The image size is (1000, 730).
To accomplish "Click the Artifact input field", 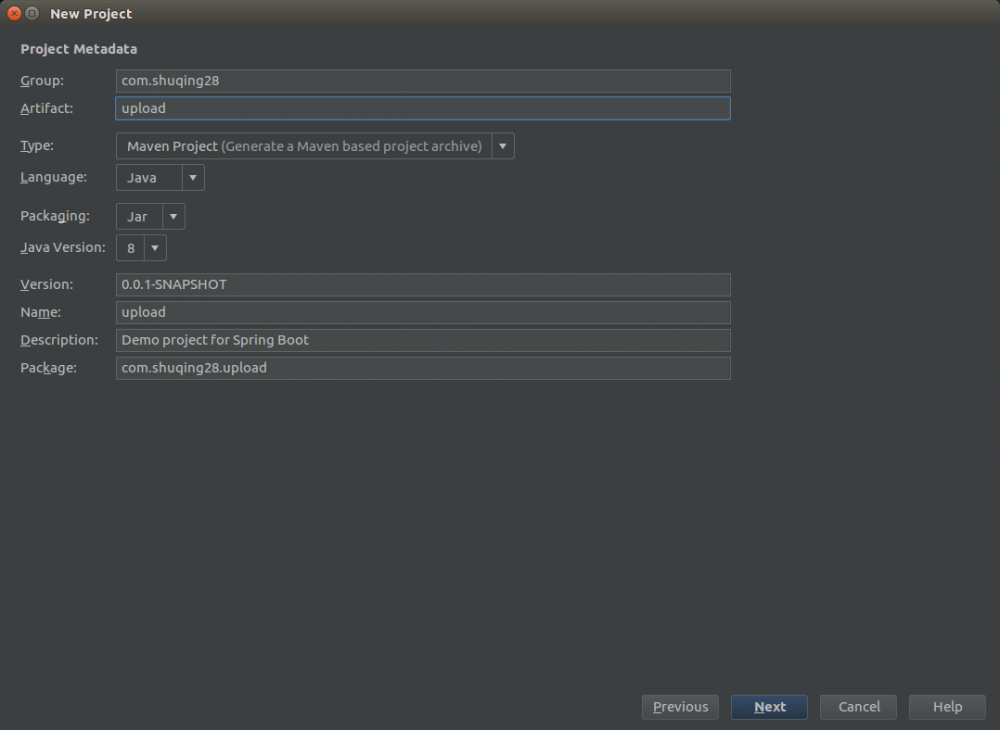I will coord(422,108).
